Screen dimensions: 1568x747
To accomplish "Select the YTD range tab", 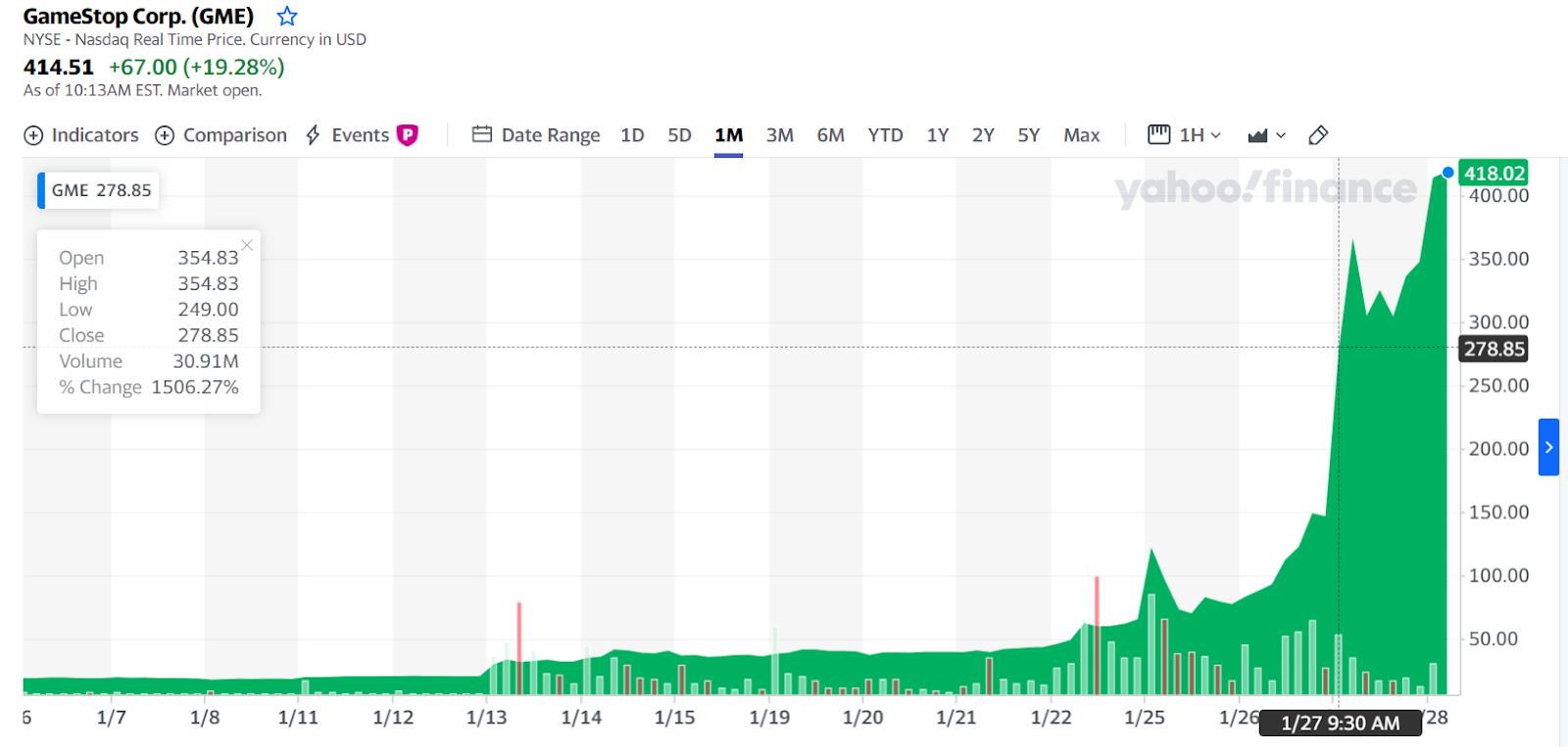I will pos(885,135).
